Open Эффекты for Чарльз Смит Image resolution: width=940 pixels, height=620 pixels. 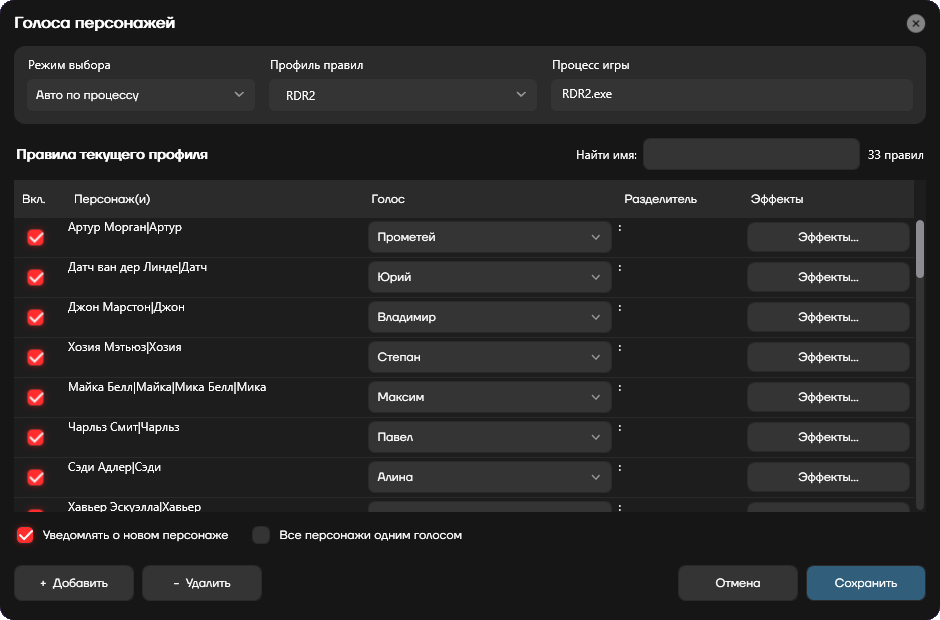(x=828, y=437)
